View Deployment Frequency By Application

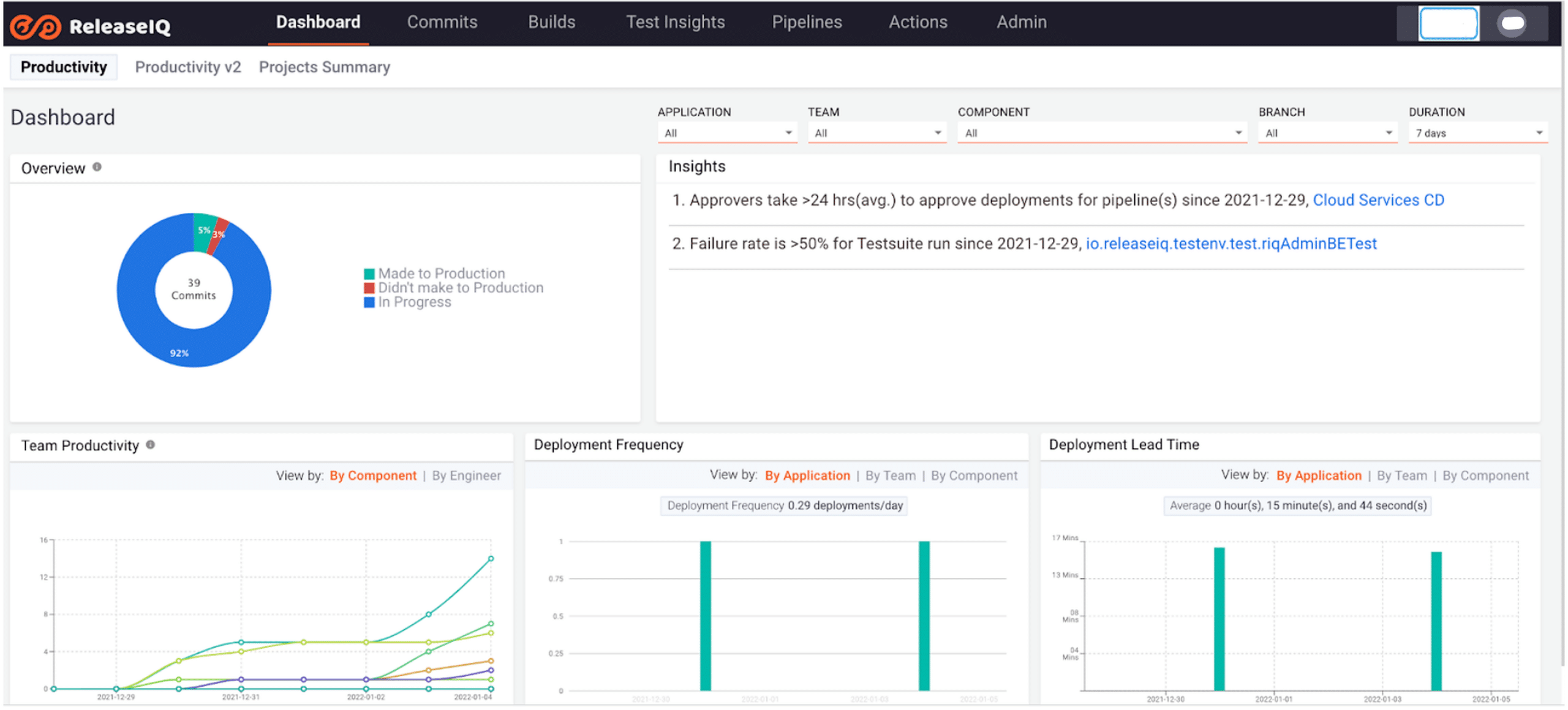[807, 476]
